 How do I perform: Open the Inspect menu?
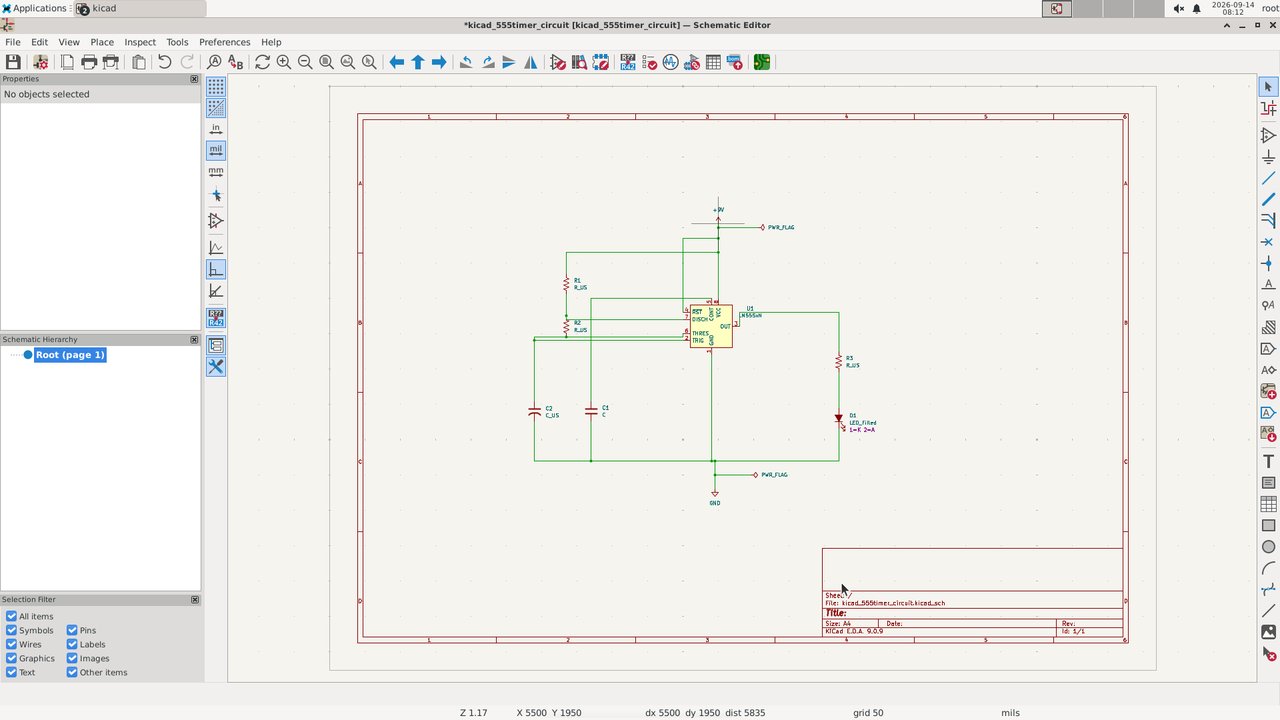(140, 42)
